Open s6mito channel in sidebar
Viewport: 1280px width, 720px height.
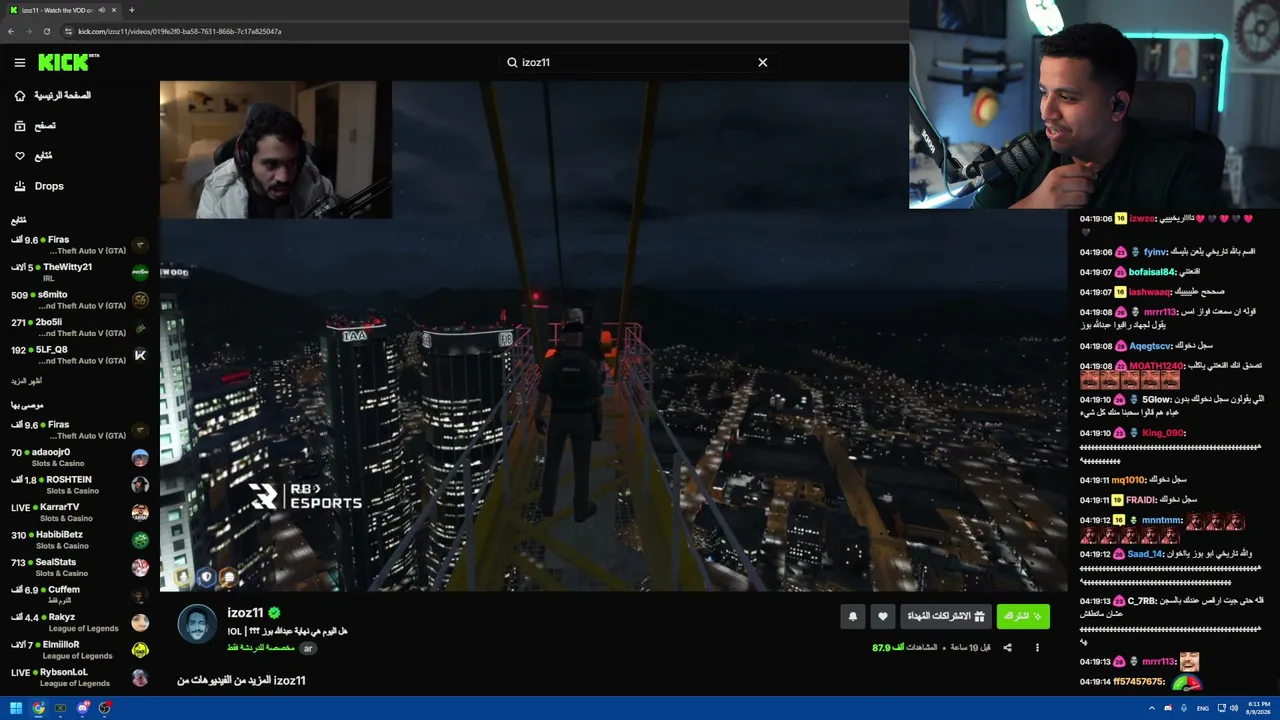click(78, 300)
